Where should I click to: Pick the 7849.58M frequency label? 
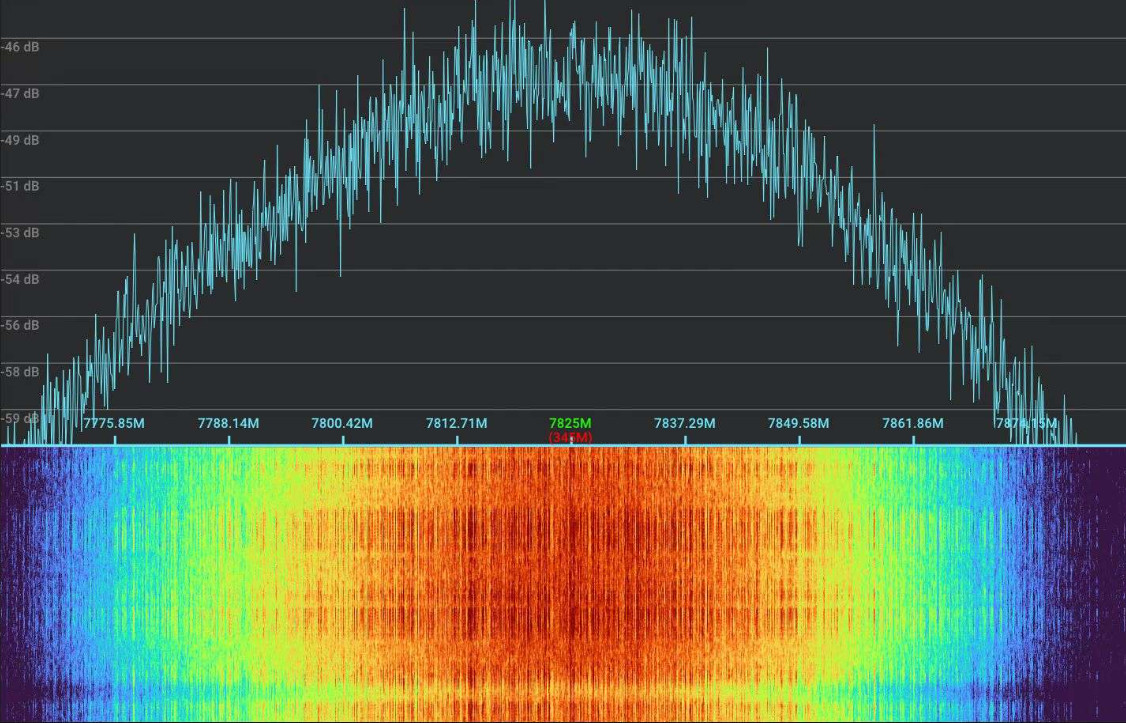[x=798, y=423]
